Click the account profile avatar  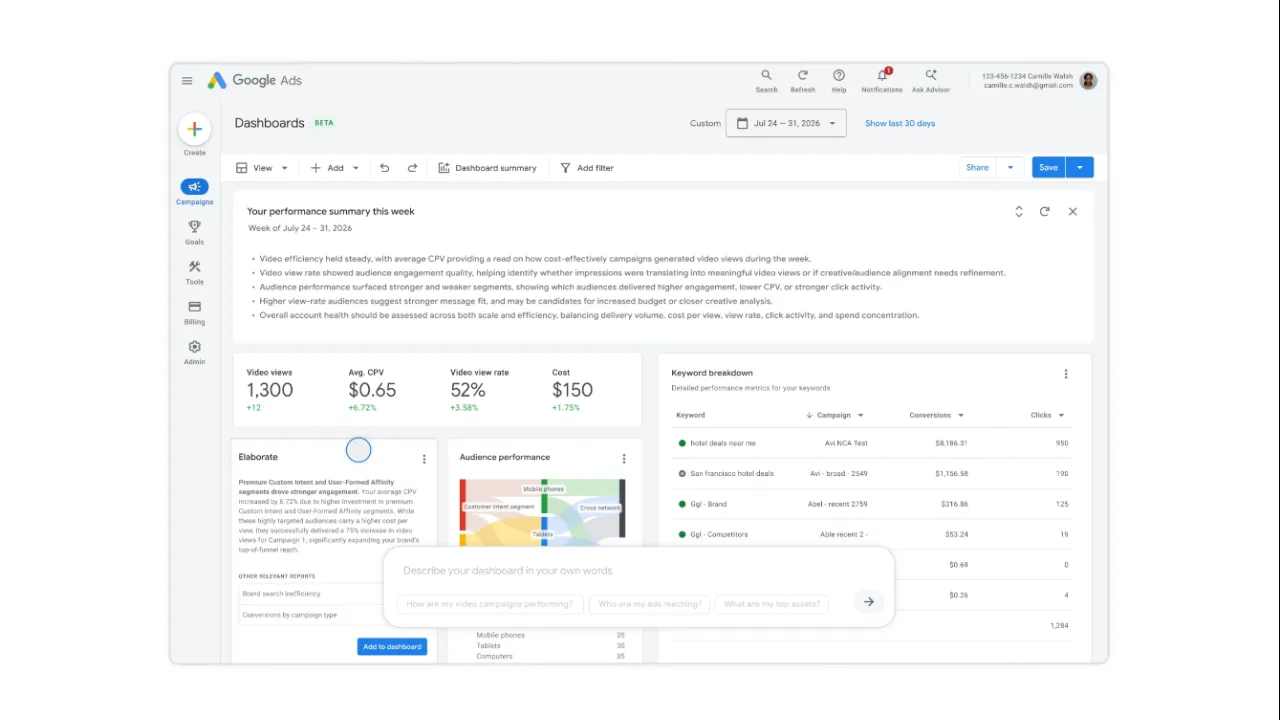1088,81
